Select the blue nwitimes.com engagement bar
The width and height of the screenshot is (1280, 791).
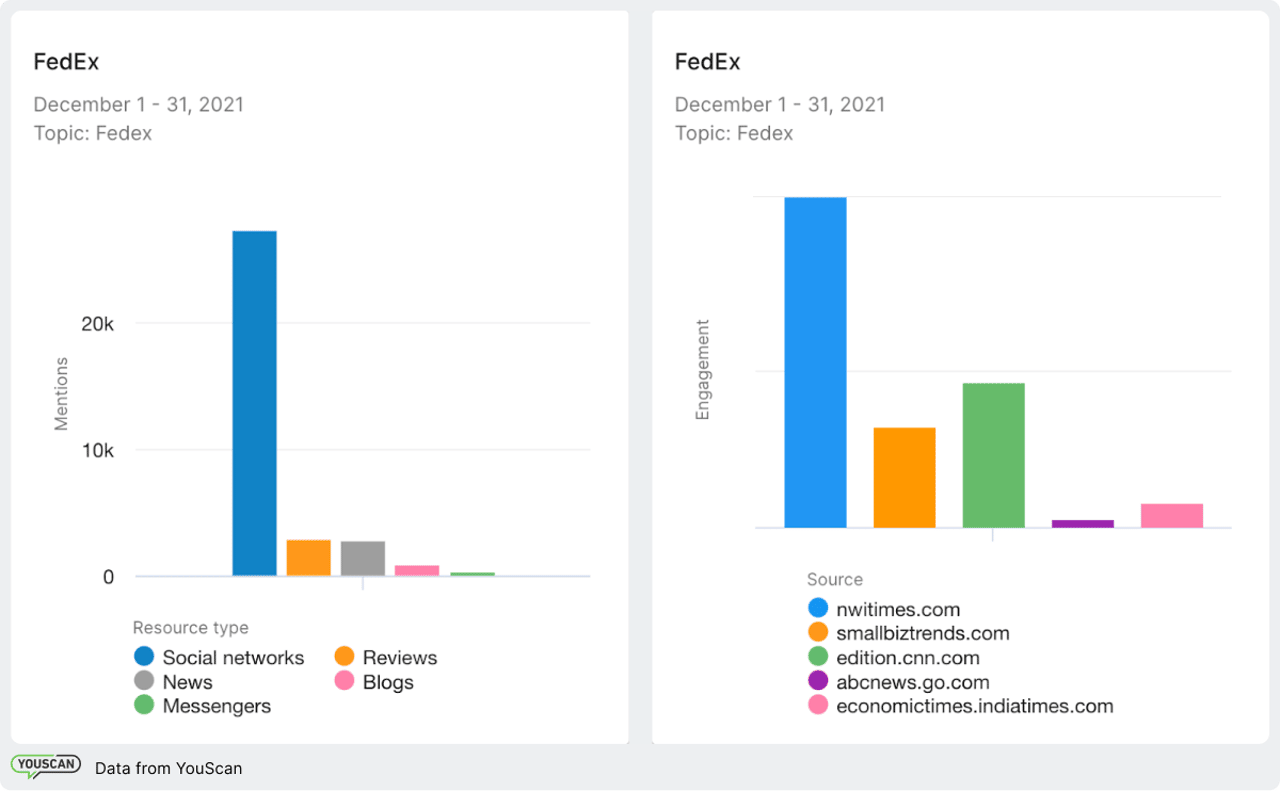pyautogui.click(x=815, y=362)
